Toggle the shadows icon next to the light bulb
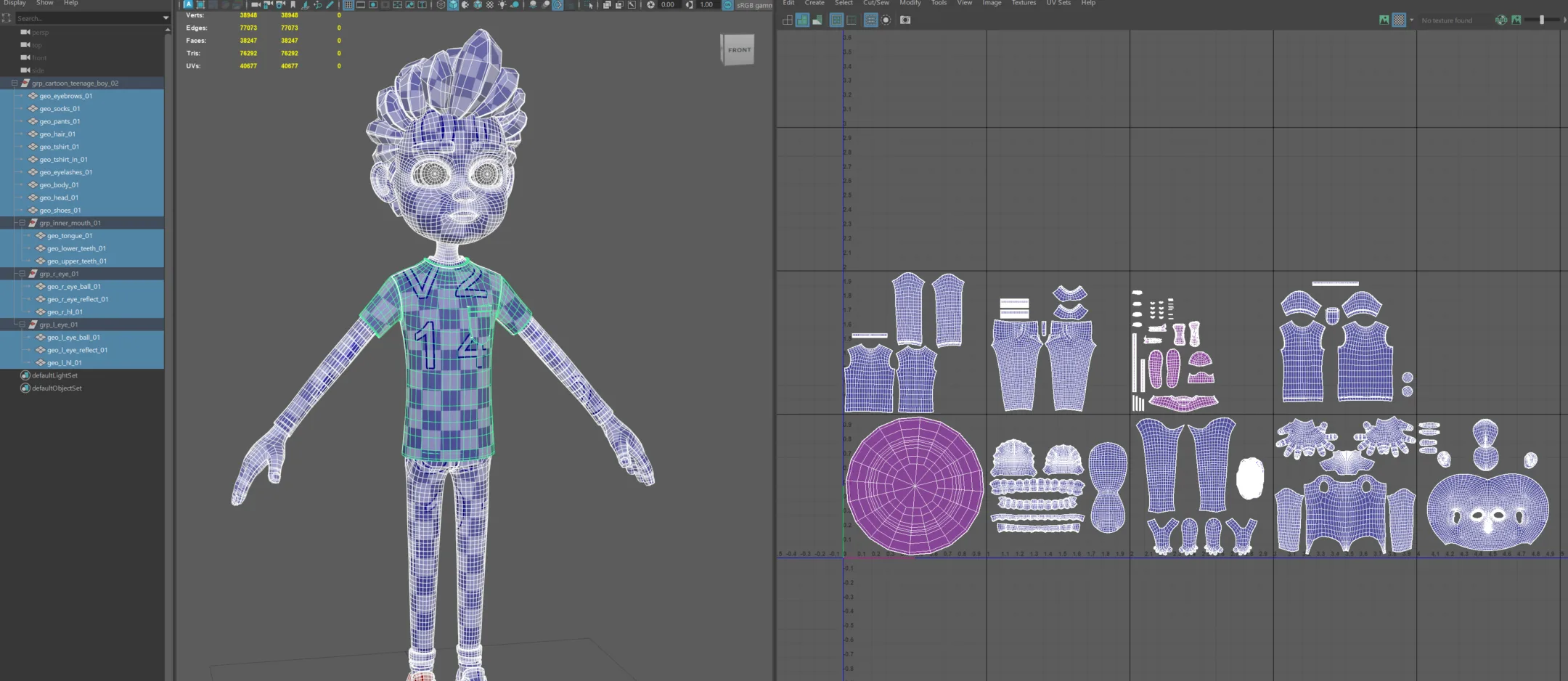The image size is (1568, 681). pyautogui.click(x=515, y=4)
